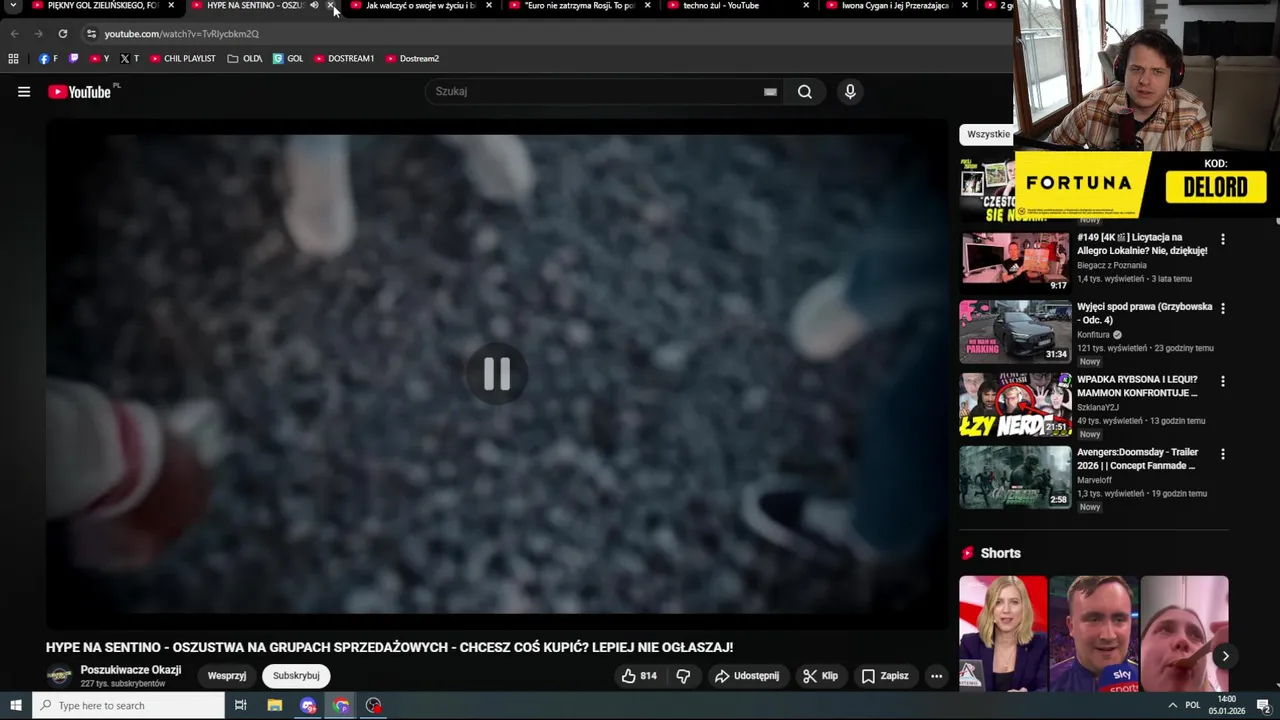
Task: Open the Windows notification center
Action: [x=1264, y=706]
